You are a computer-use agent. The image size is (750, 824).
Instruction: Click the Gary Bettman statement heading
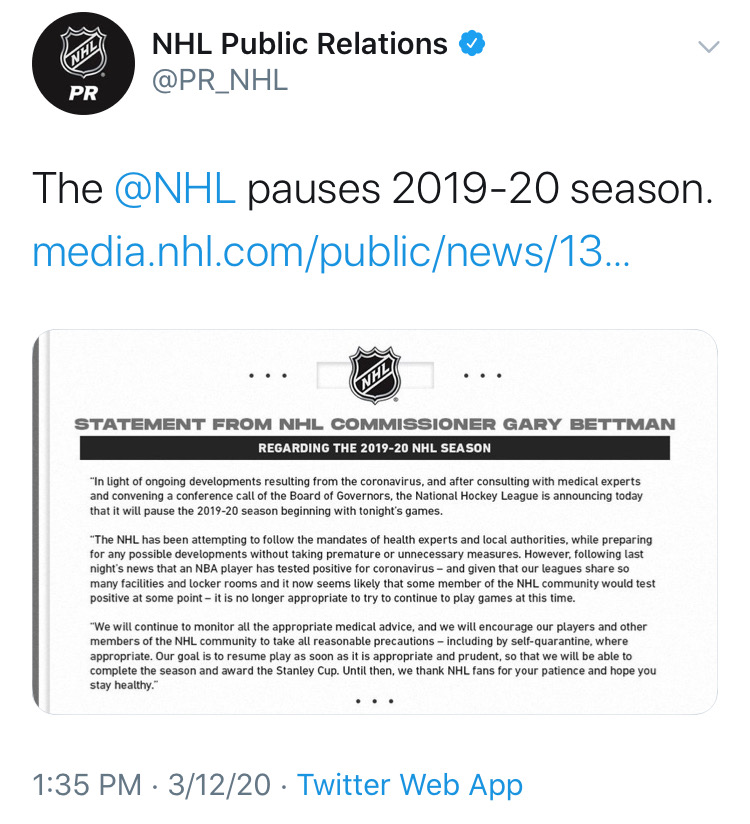point(375,424)
